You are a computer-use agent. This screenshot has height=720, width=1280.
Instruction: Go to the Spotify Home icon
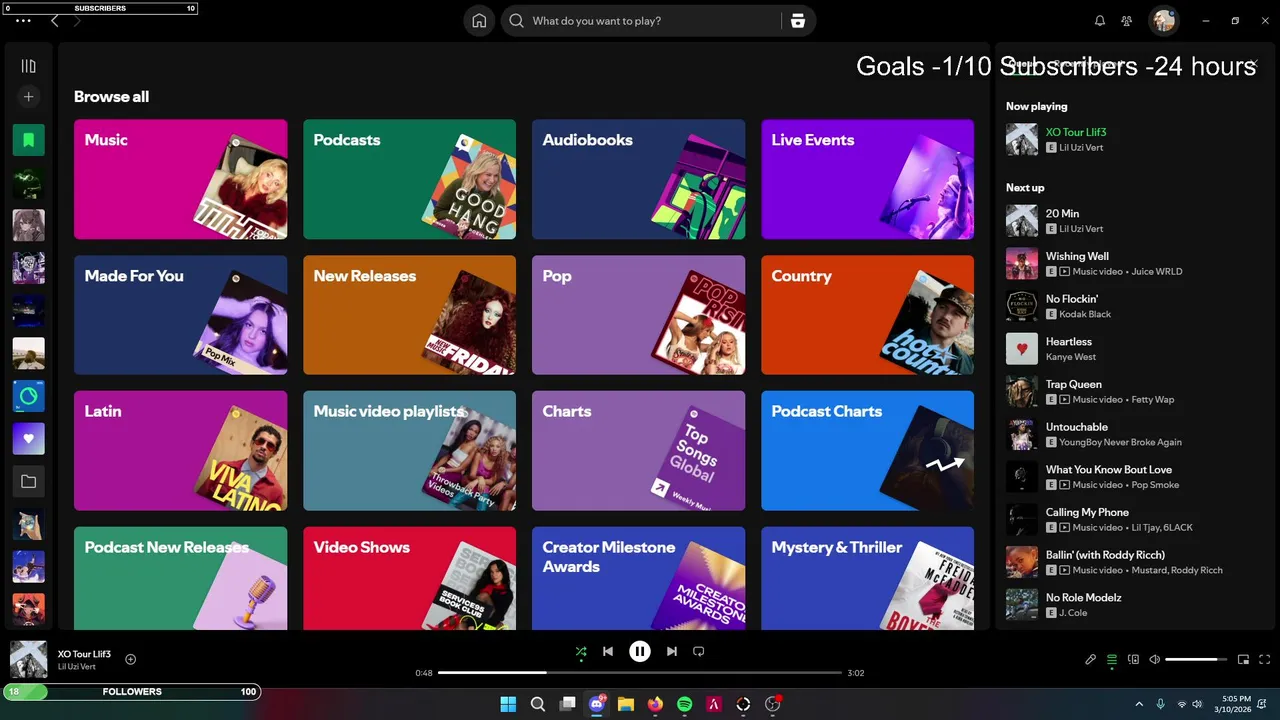tap(479, 21)
